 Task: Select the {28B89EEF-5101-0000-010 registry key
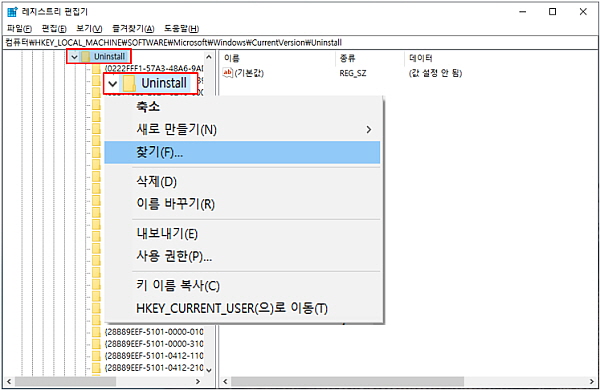(154, 331)
